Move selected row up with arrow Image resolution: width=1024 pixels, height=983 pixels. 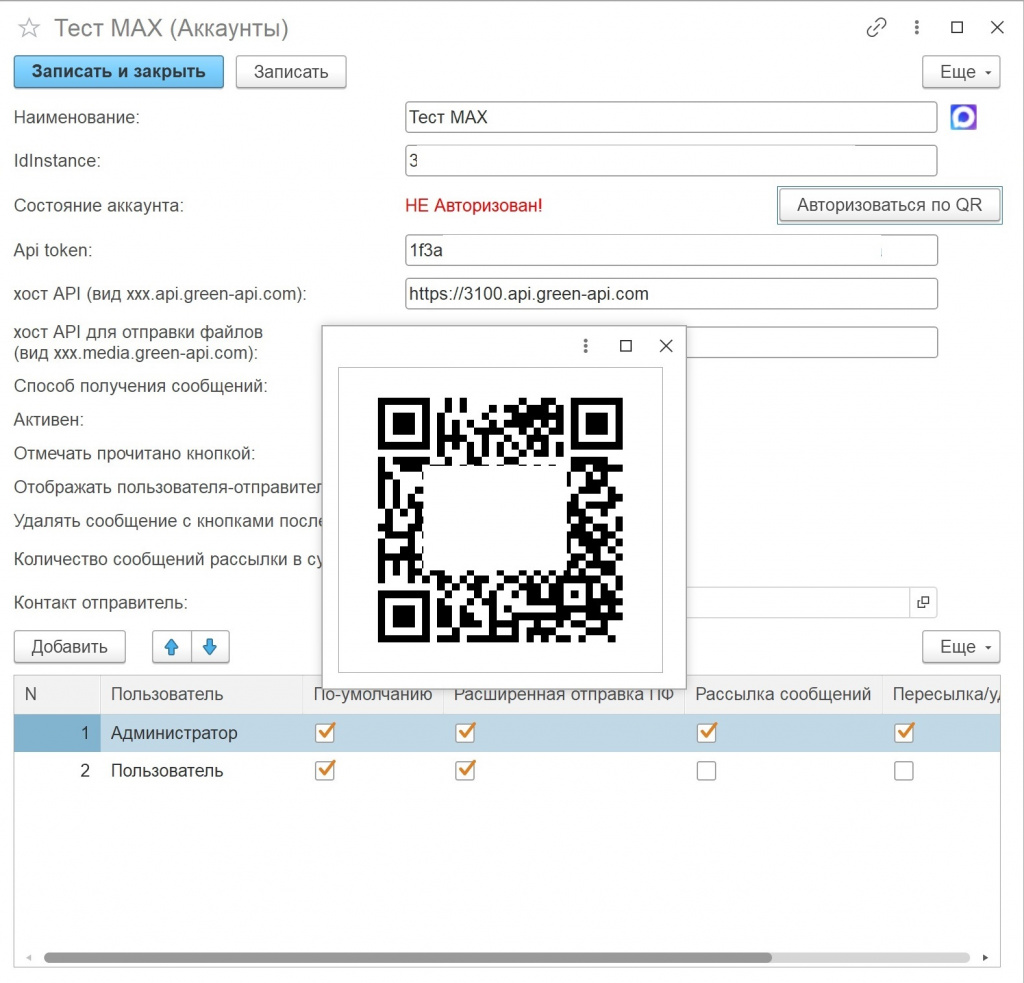[172, 647]
